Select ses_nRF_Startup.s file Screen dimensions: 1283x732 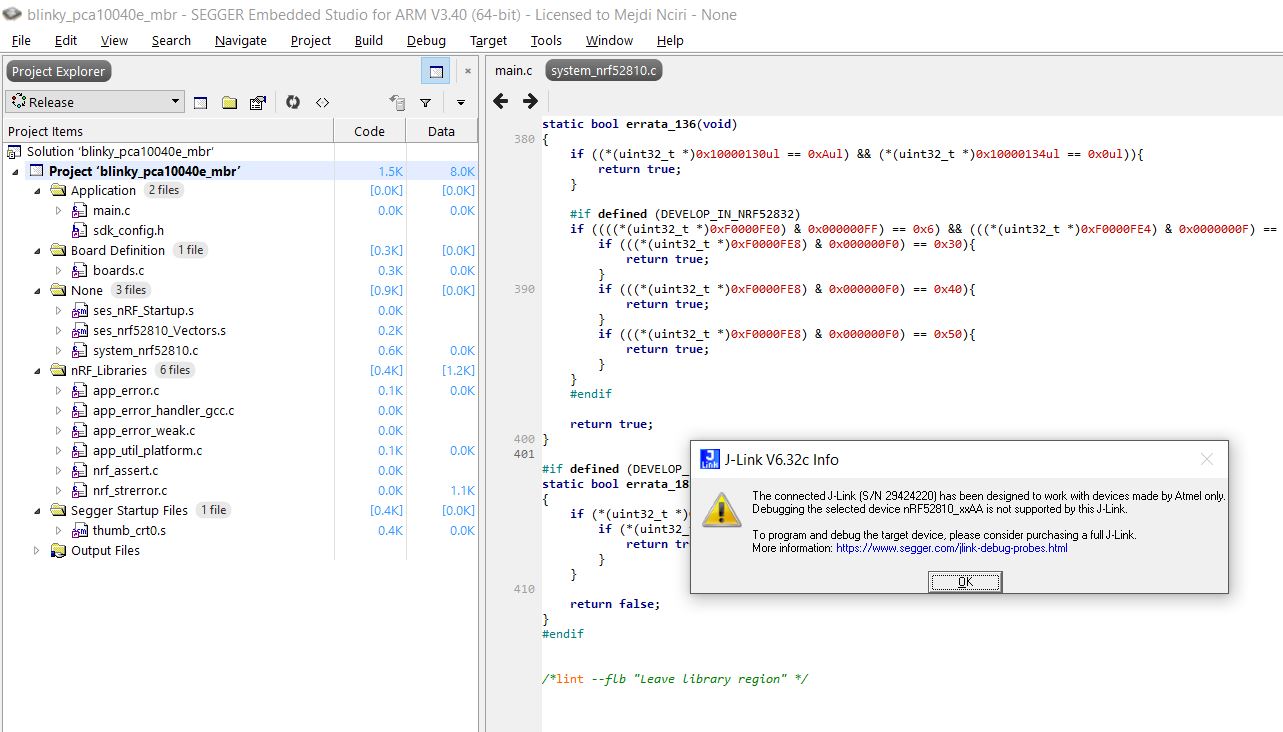(143, 310)
